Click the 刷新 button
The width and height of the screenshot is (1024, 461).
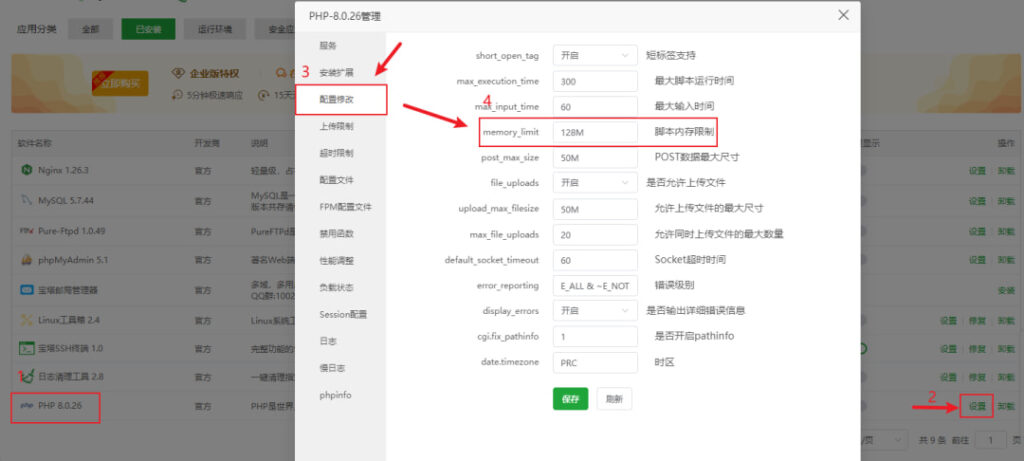pos(614,399)
